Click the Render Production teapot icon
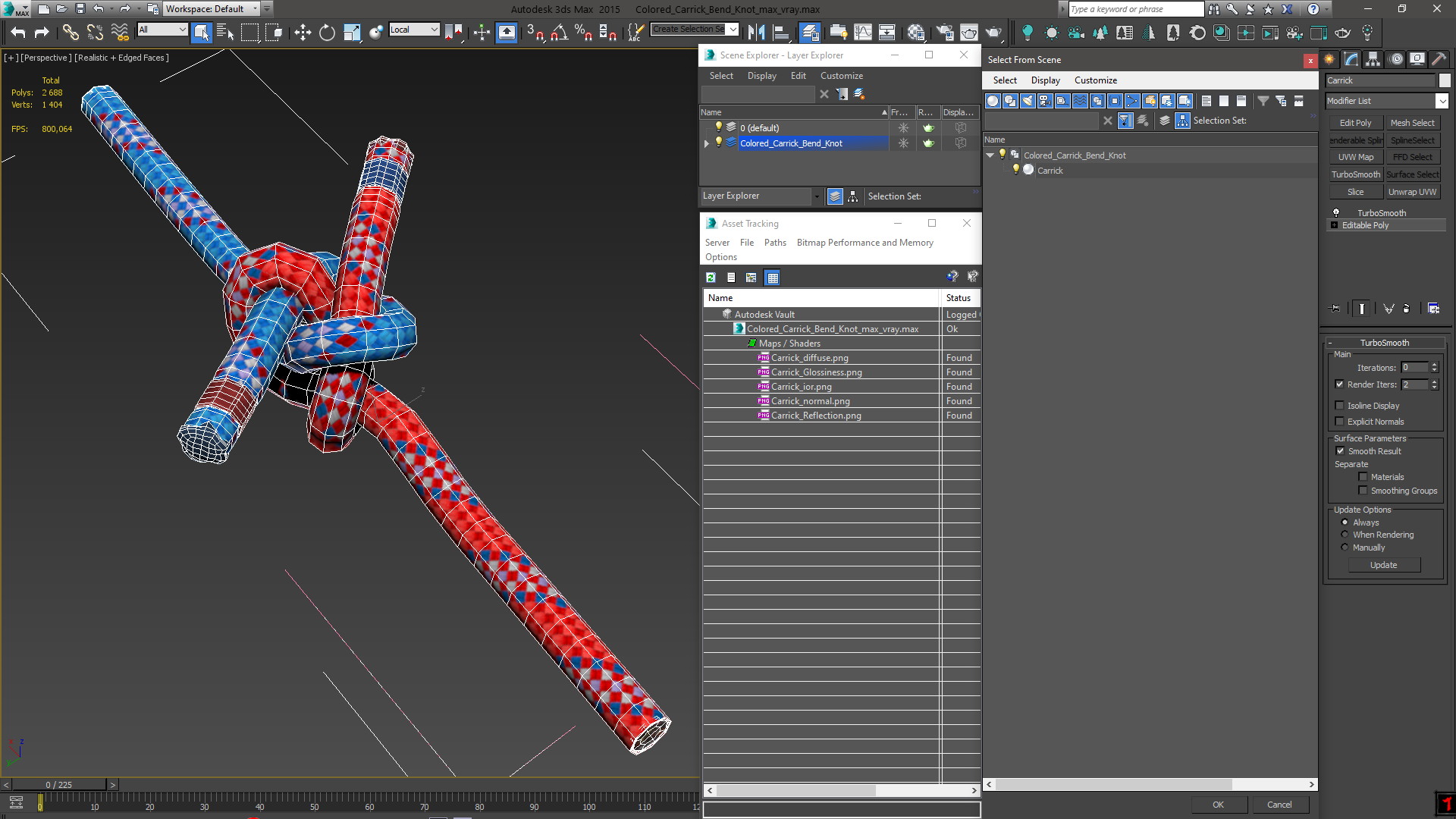The image size is (1456, 819). 993,32
